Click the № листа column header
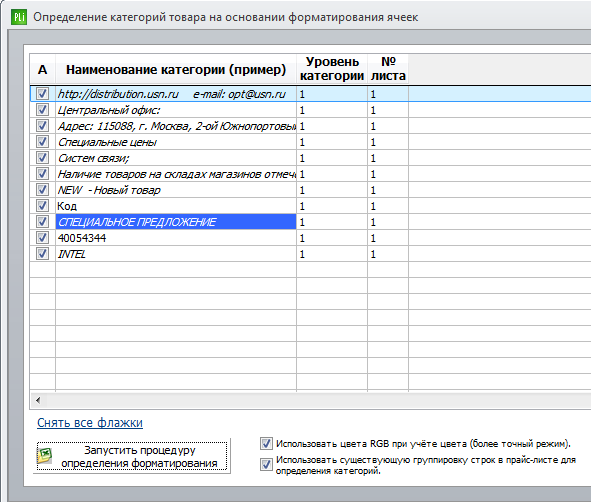The image size is (591, 502). pyautogui.click(x=388, y=69)
